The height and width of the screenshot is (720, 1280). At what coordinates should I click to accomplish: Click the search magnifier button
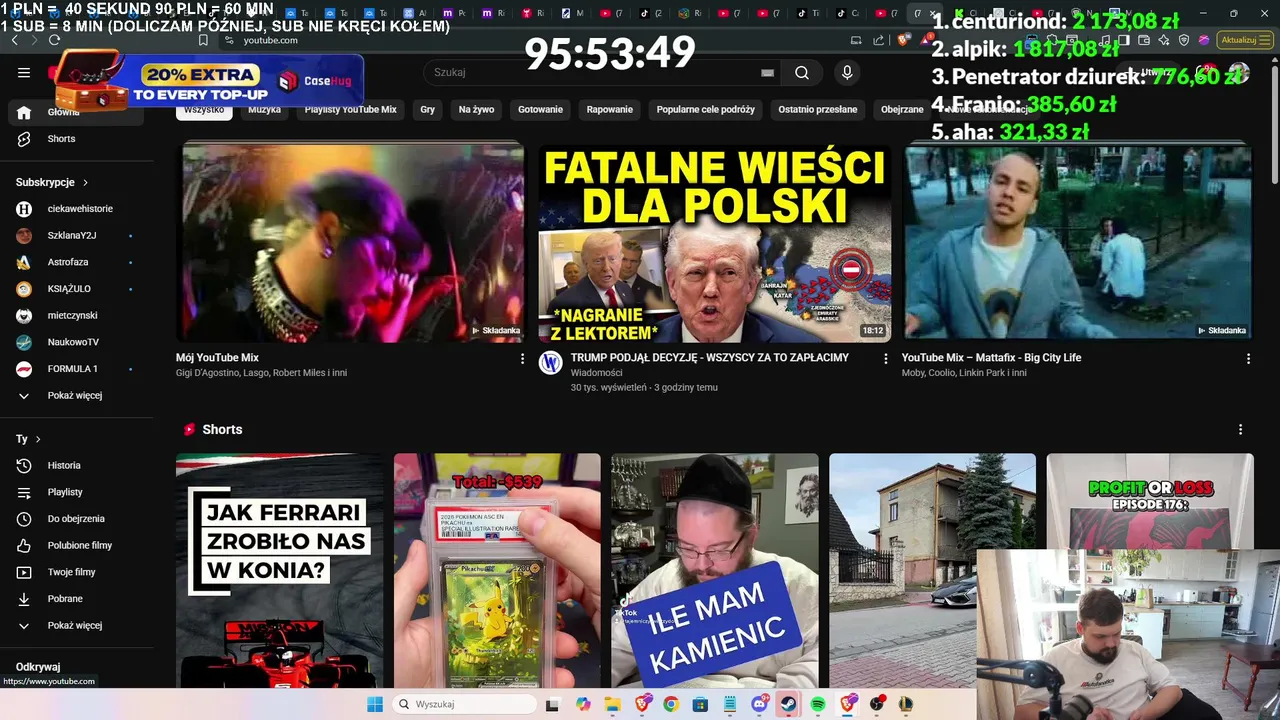[x=802, y=72]
